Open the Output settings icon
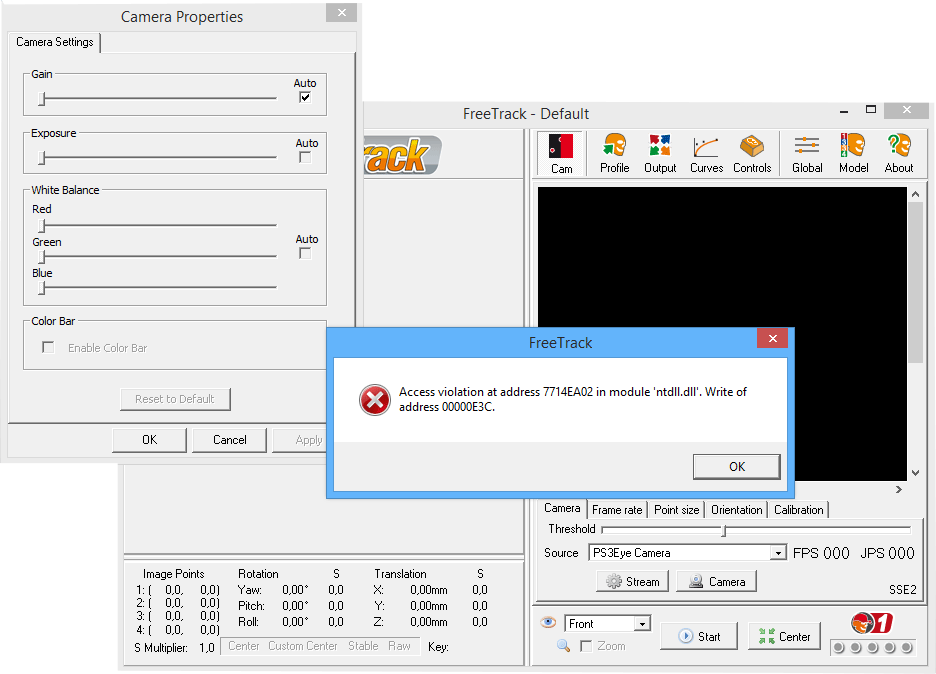This screenshot has width=936, height=674. coord(660,153)
